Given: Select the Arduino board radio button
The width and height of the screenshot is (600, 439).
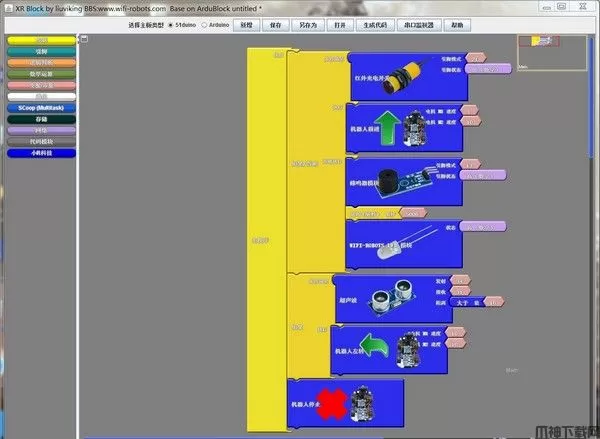Looking at the screenshot, I should [x=204, y=25].
